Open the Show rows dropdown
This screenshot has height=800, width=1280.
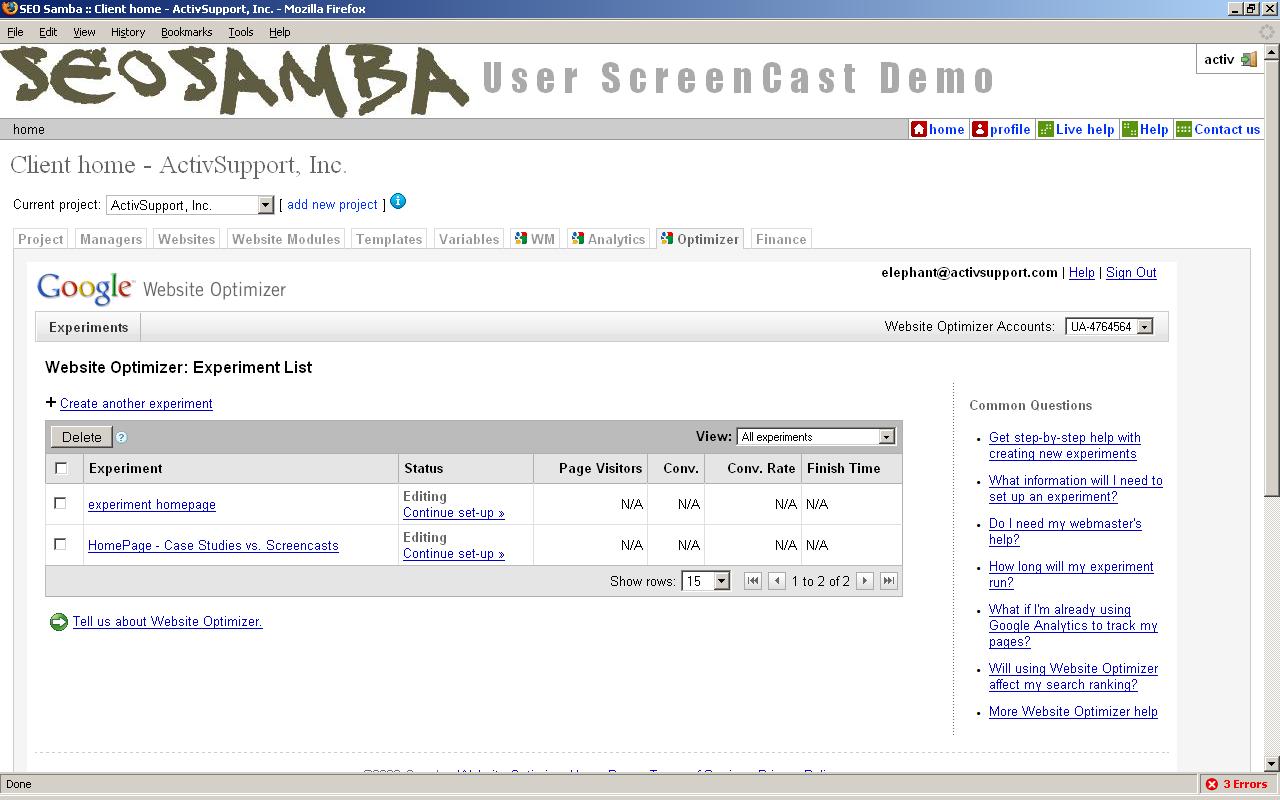tap(706, 581)
